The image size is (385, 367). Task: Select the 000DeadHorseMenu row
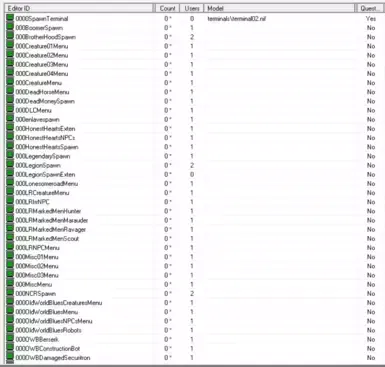pos(42,92)
